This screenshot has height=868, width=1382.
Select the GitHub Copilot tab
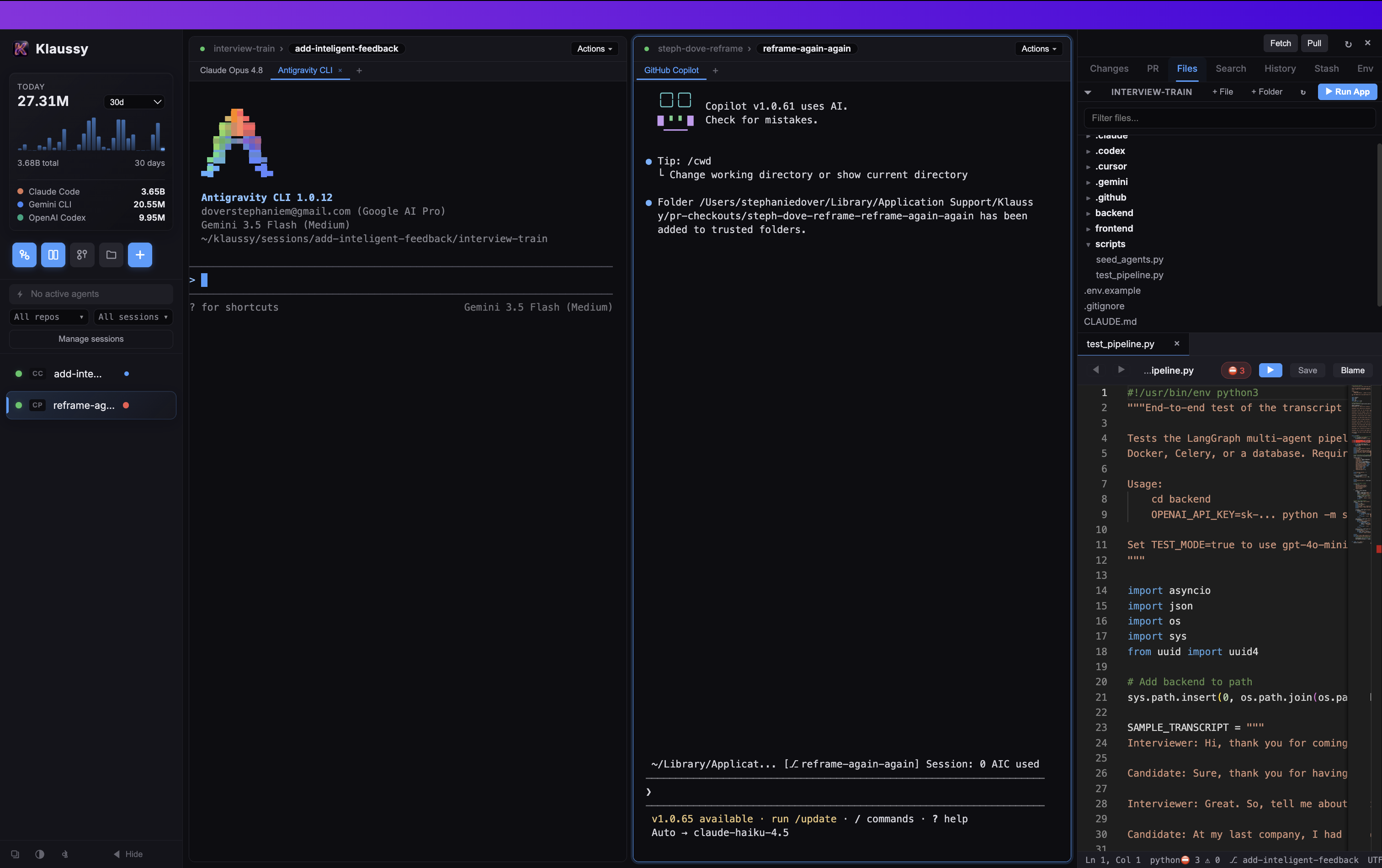(671, 70)
